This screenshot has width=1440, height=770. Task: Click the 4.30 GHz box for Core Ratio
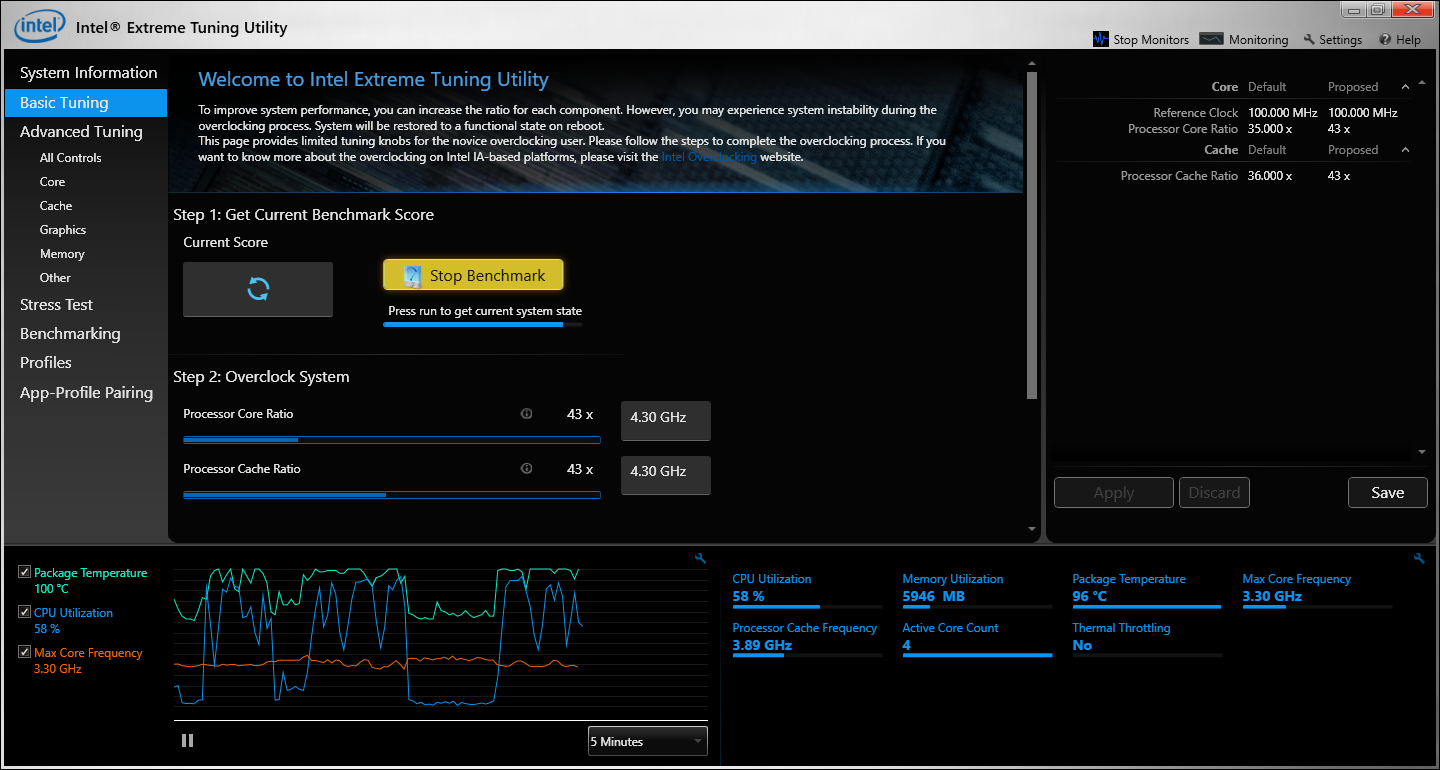(666, 421)
